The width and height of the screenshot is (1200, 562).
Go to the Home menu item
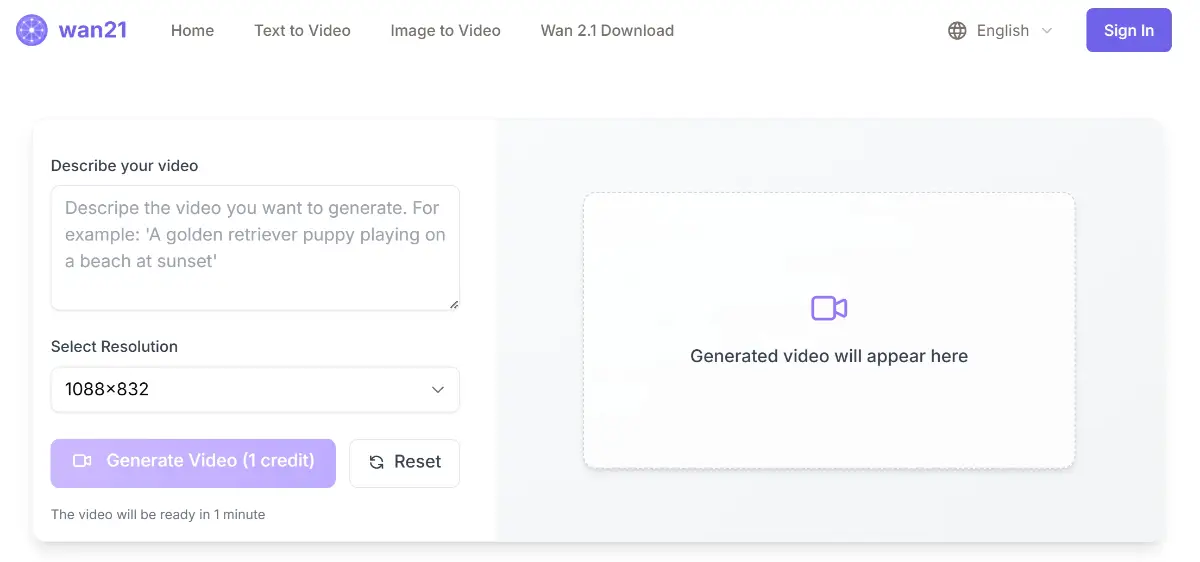point(192,31)
